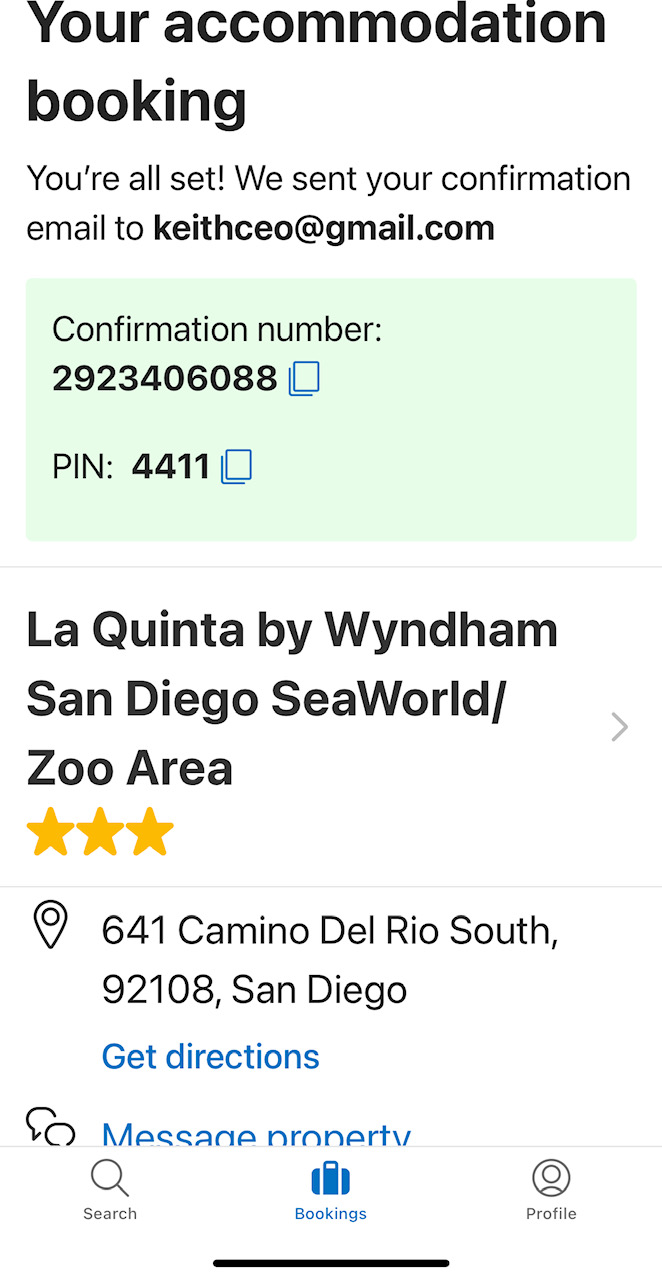Tap the map pin location icon
Screen dimensions: 662x1280
[51, 924]
